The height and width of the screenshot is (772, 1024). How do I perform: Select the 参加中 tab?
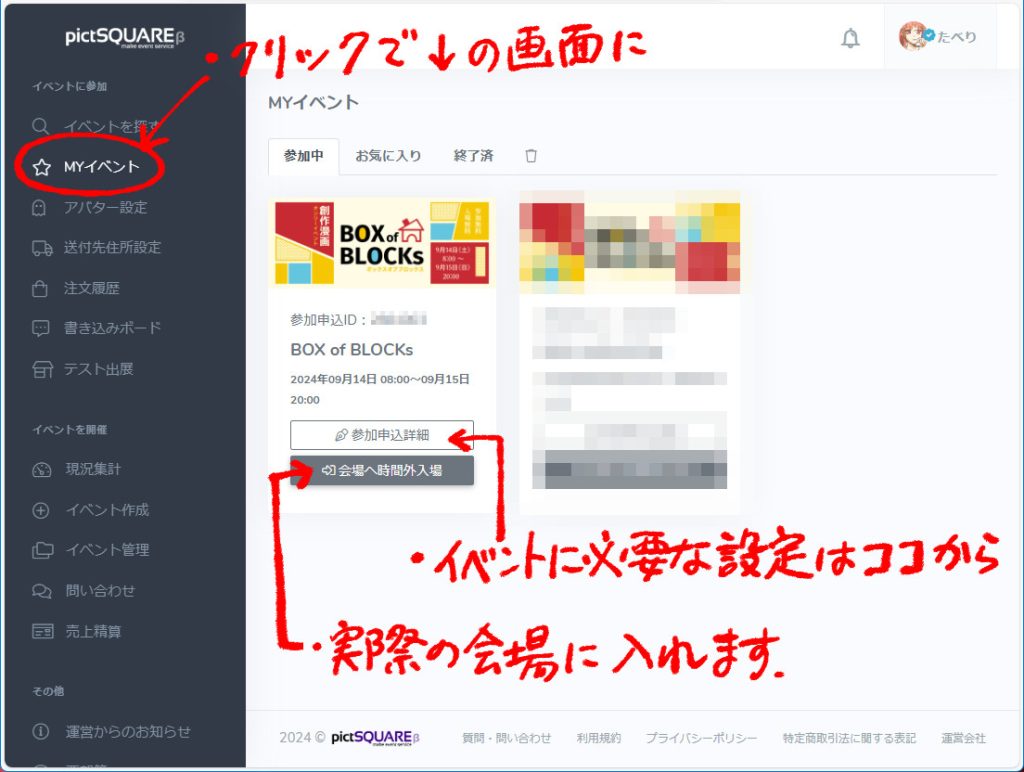point(303,156)
